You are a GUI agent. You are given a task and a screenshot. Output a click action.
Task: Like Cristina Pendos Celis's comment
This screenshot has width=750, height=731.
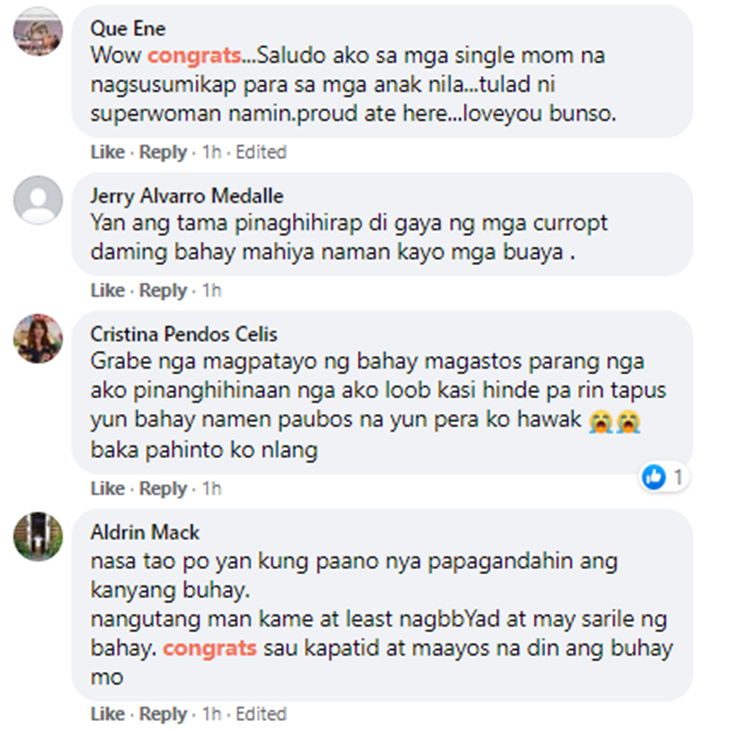coord(108,488)
